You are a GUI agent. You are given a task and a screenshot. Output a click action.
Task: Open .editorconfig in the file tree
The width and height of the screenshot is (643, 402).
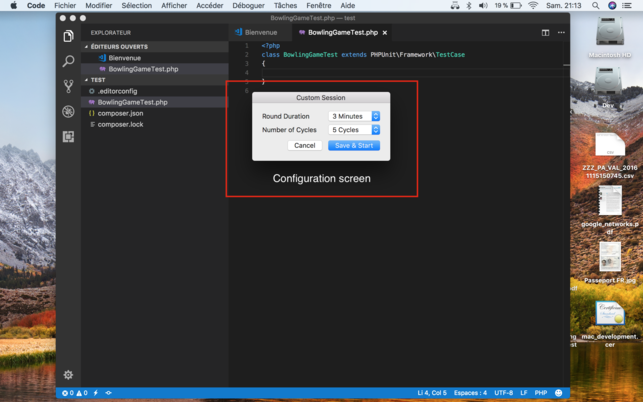155,91
